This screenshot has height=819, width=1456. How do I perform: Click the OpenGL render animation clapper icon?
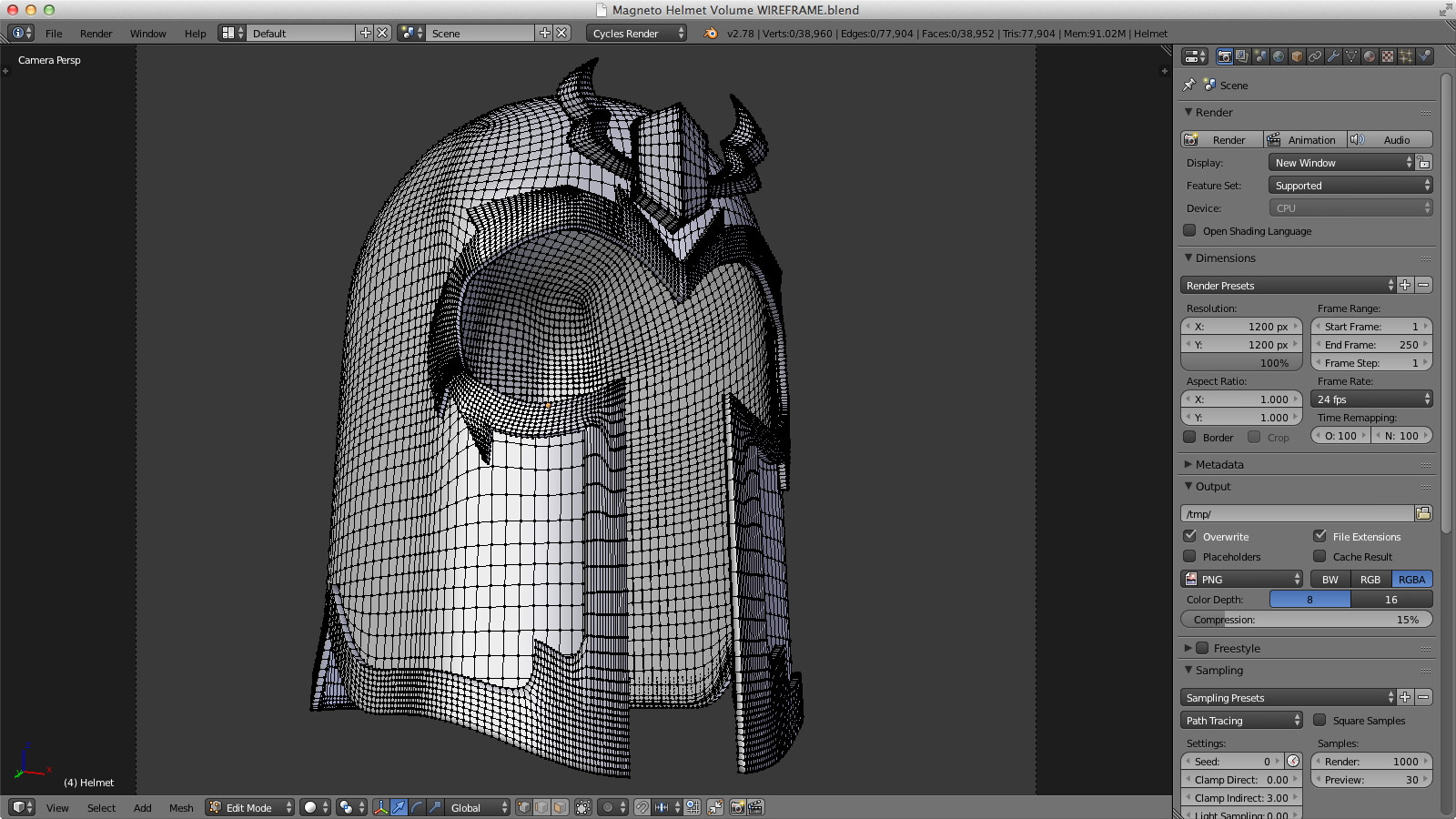tap(755, 807)
